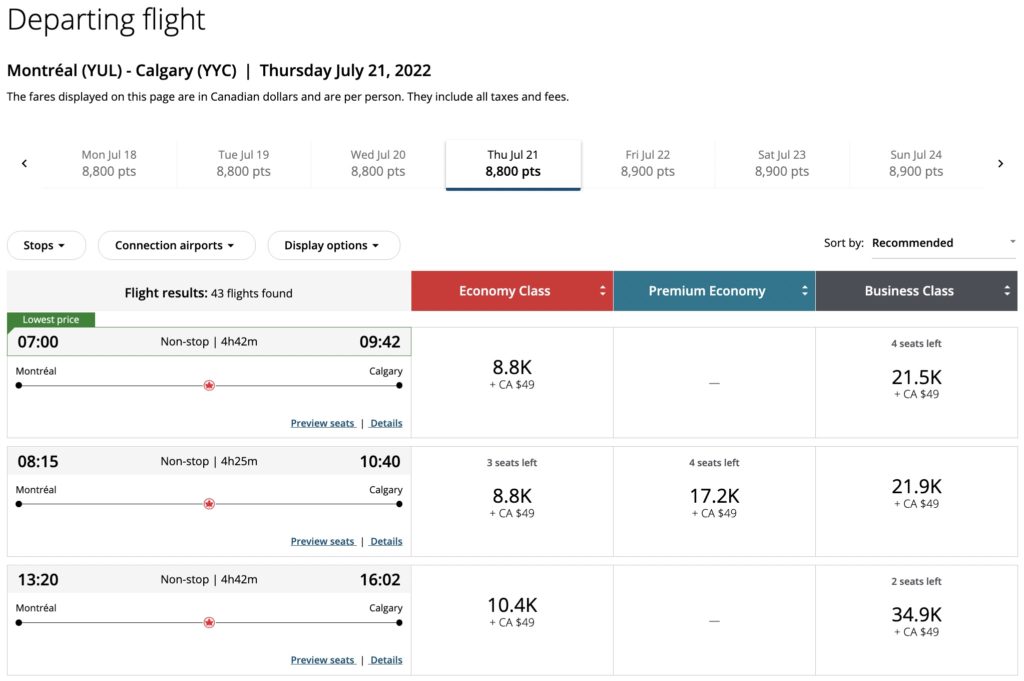Open Preview seats for 07:00 flight
Image resolution: width=1024 pixels, height=681 pixels.
pos(322,423)
